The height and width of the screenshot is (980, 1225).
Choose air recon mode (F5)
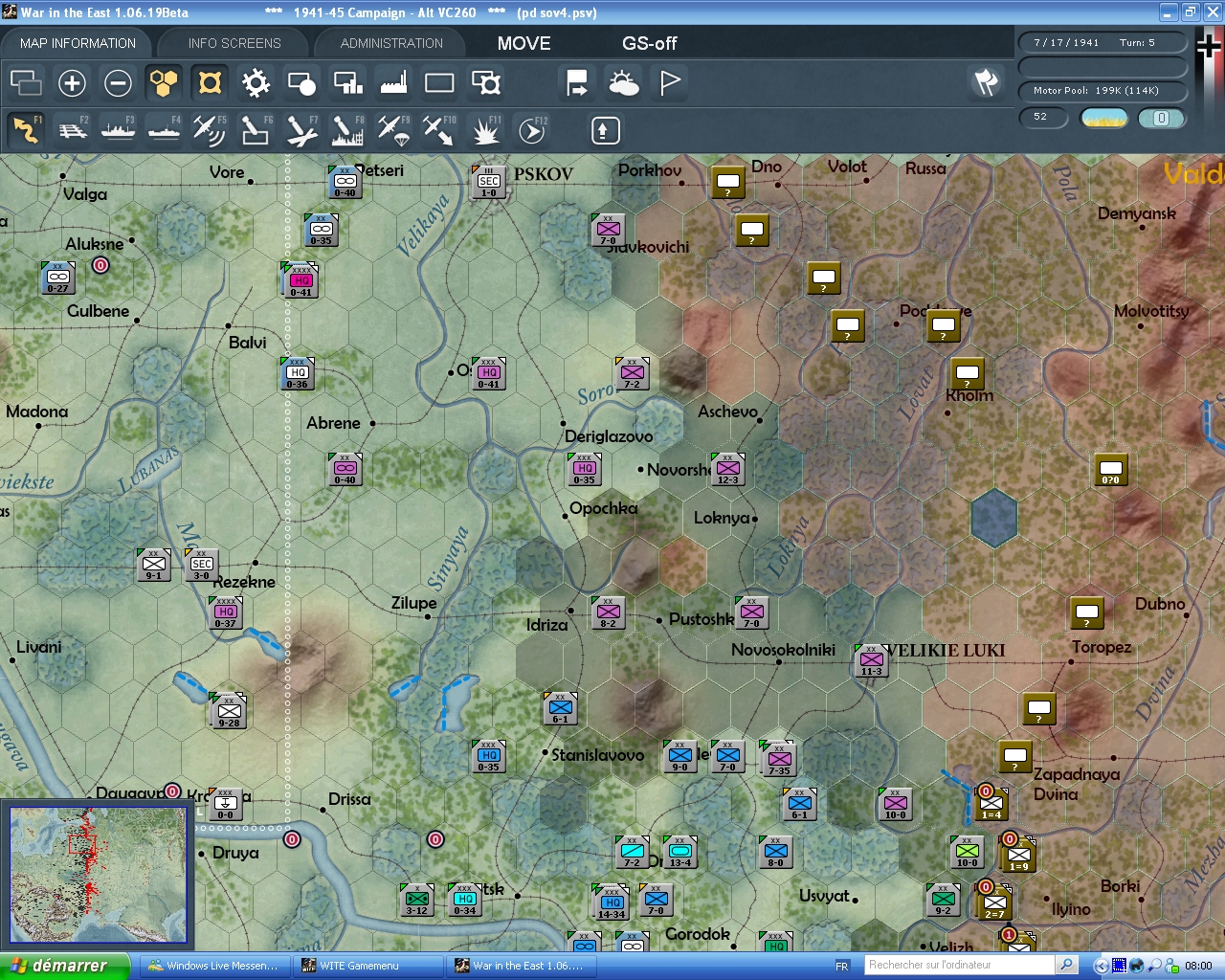[209, 130]
